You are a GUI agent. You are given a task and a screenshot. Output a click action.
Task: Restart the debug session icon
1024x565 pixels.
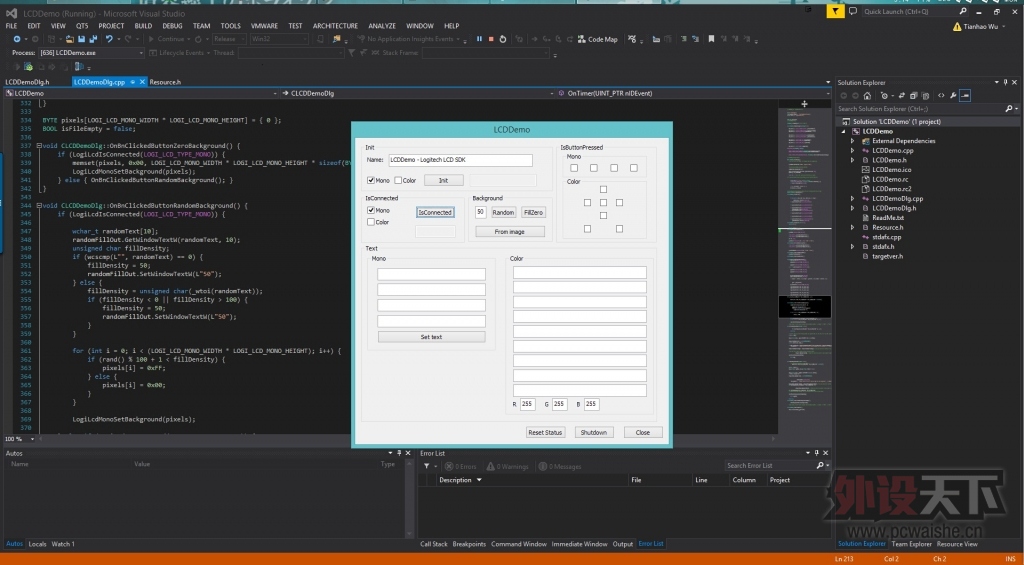click(502, 39)
